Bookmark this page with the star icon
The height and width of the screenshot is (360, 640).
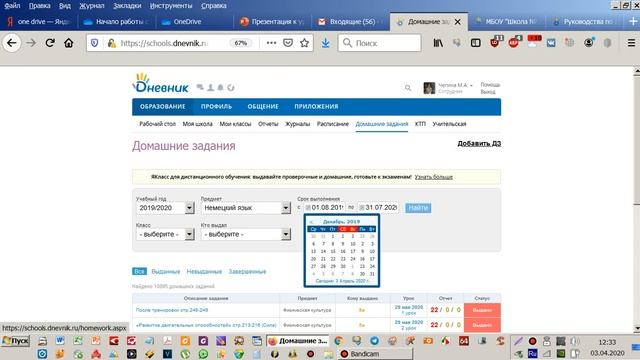pos(304,43)
